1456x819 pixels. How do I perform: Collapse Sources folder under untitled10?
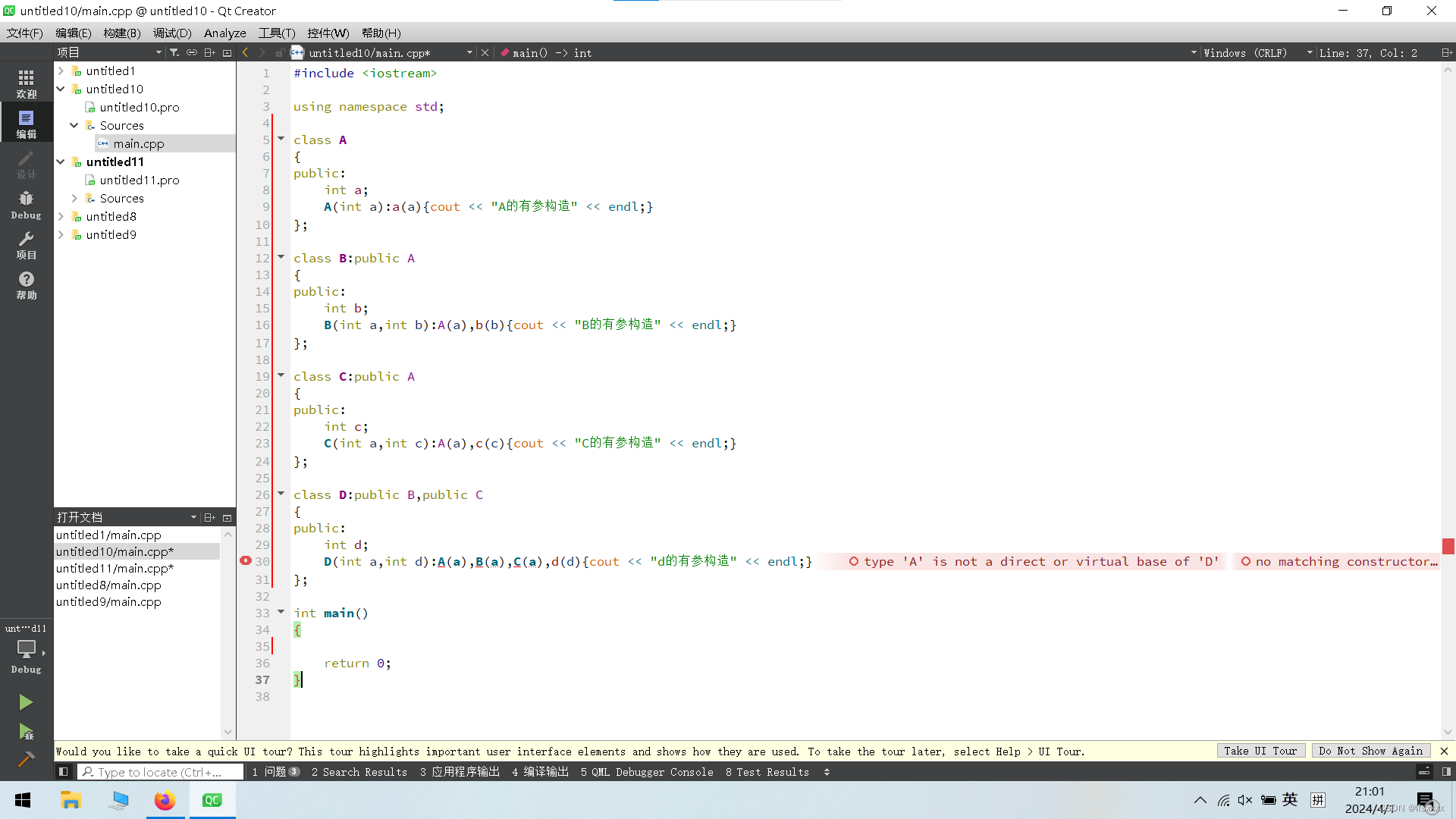pos(74,125)
